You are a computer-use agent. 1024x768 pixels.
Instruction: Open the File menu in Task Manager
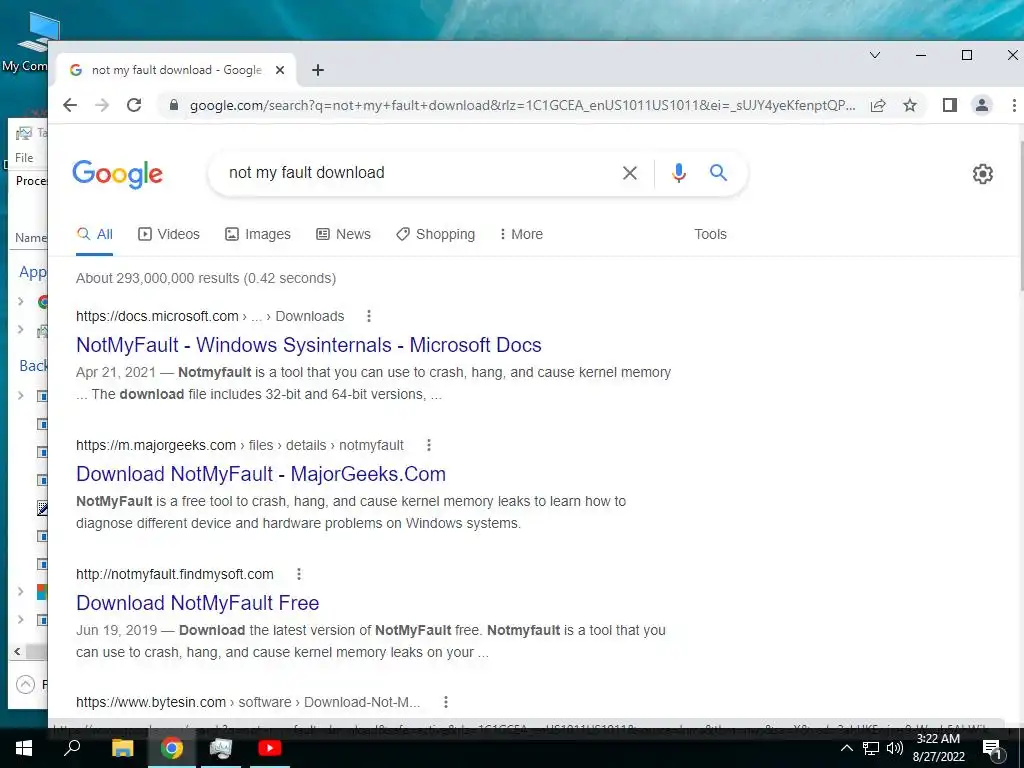(24, 157)
